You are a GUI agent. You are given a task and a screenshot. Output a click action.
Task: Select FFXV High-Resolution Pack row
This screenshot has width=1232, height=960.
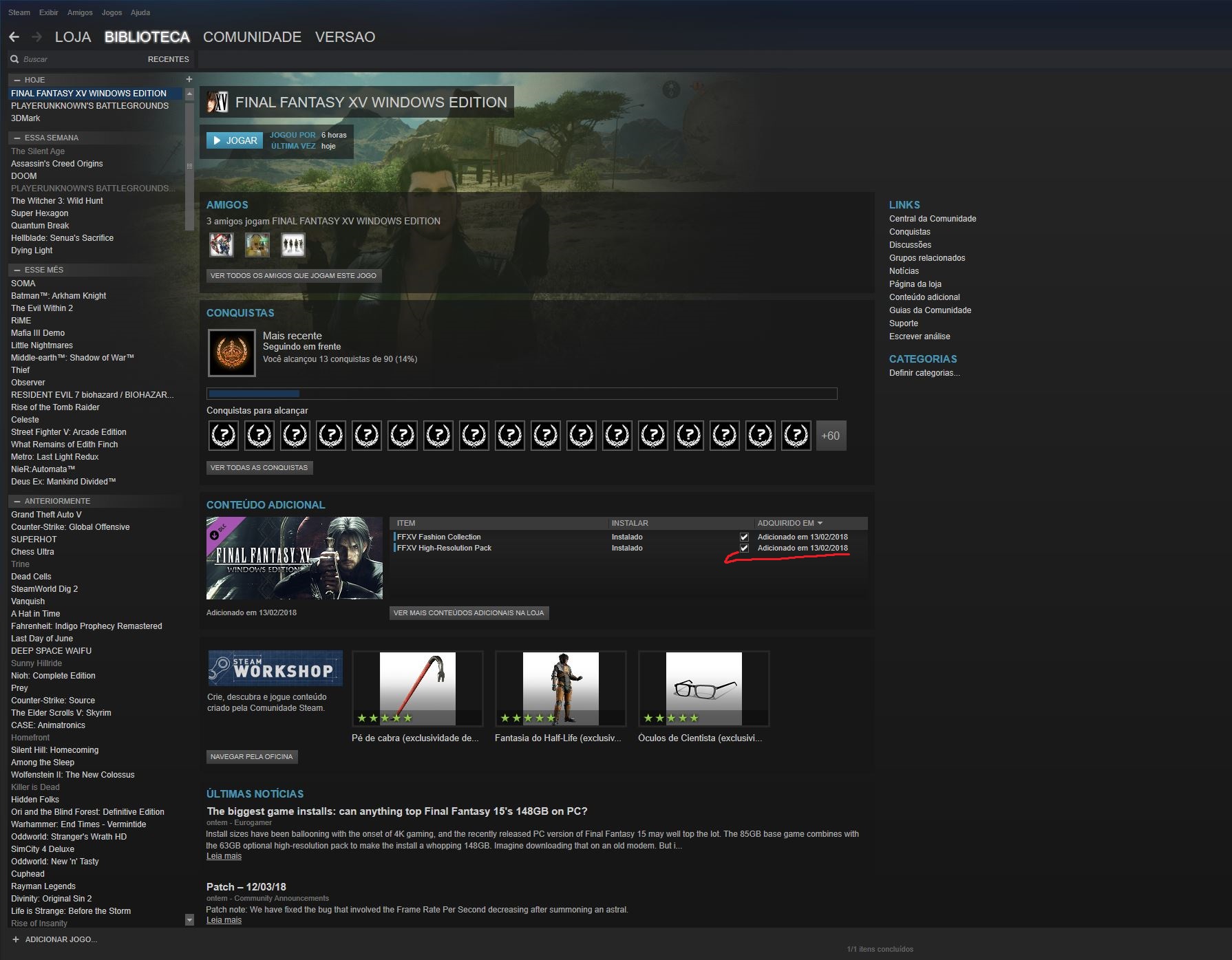click(628, 548)
